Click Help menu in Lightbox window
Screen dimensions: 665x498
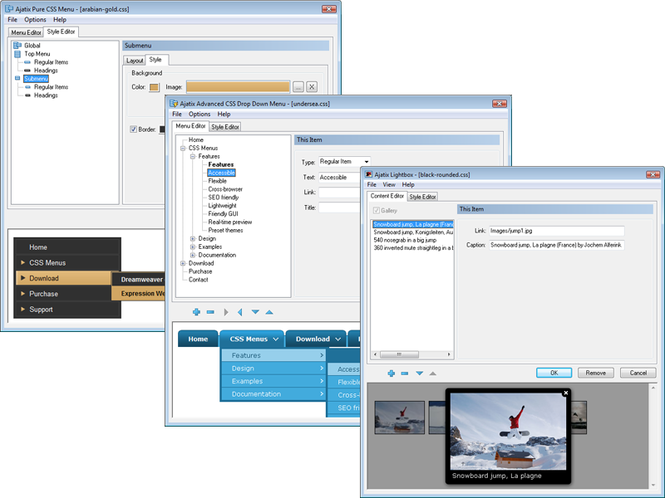point(408,185)
